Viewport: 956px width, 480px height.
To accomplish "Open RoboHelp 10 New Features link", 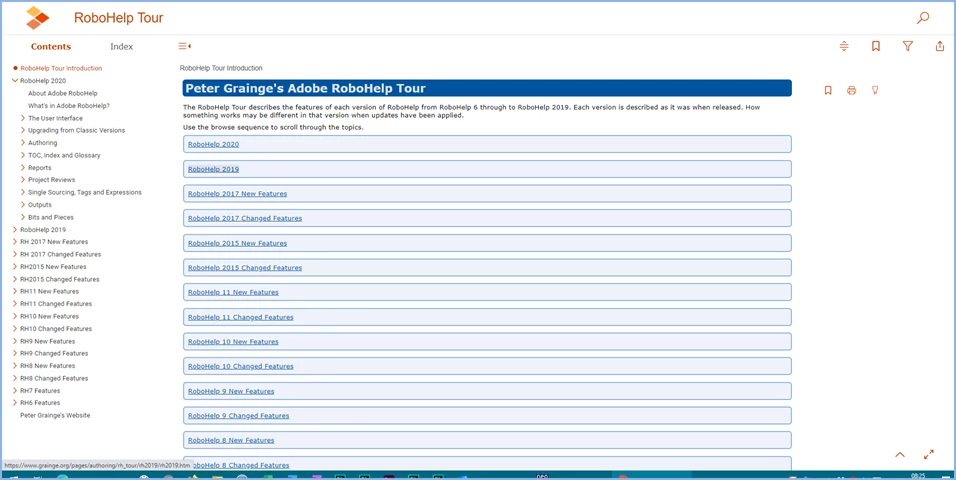I will click(x=233, y=342).
